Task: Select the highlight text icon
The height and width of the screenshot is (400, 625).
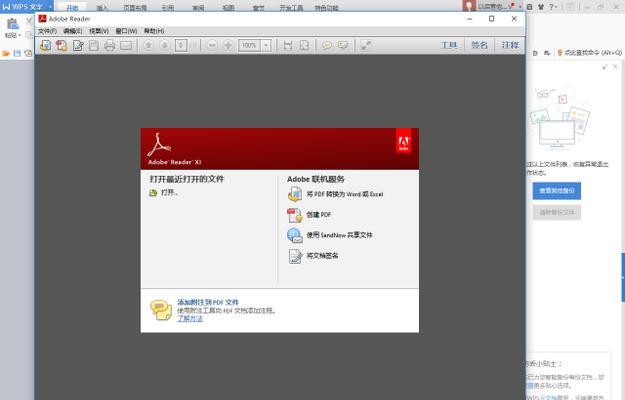Action: pos(343,45)
